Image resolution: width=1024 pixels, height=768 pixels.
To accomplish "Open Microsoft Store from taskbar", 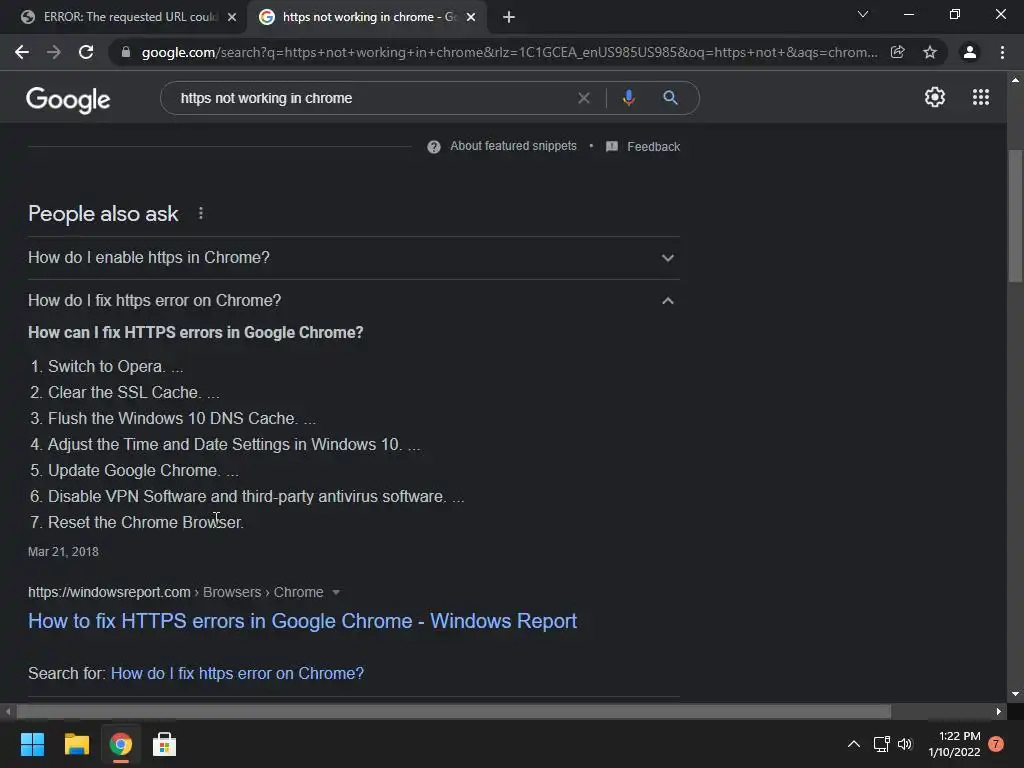I will [x=165, y=744].
